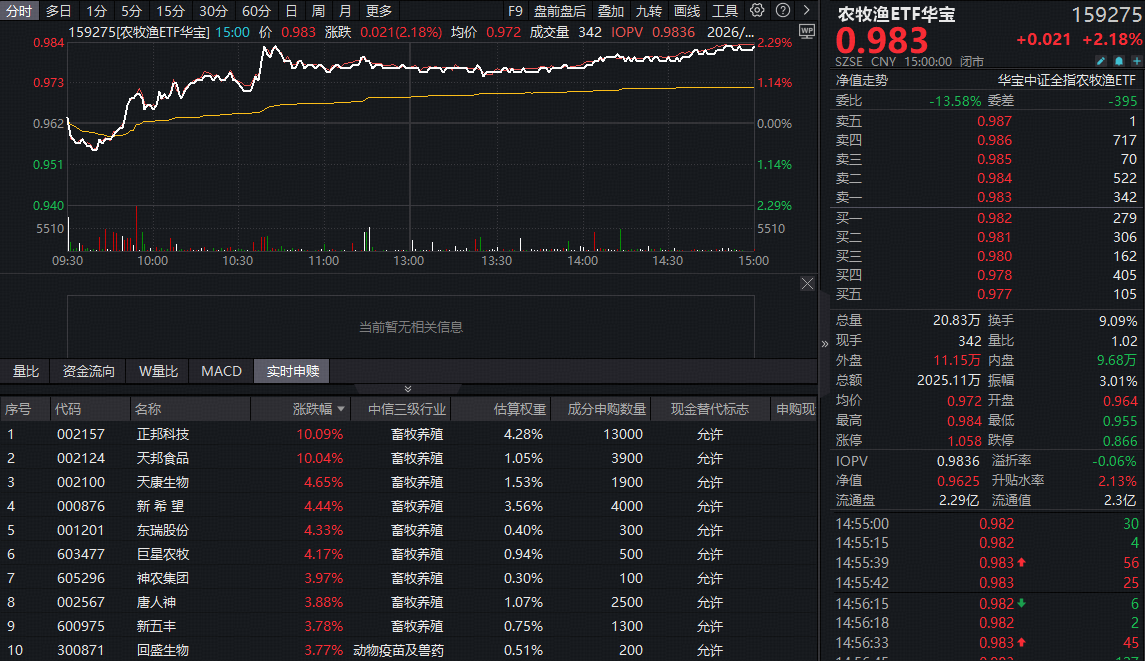1145x661 pixels.
Task: Open chart settings gear icon
Action: pyautogui.click(x=757, y=11)
